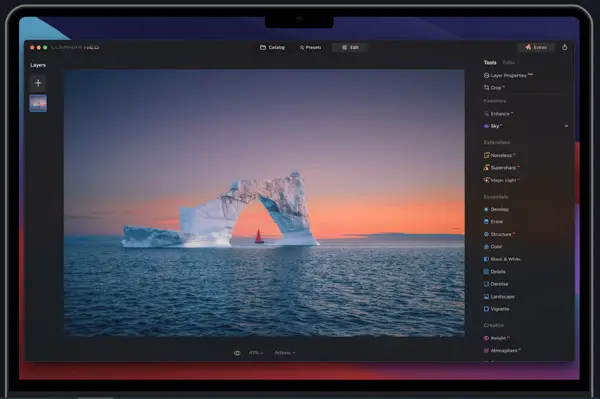The height and width of the screenshot is (399, 600).
Task: Open the Sky replacement tool
Action: pyautogui.click(x=493, y=126)
